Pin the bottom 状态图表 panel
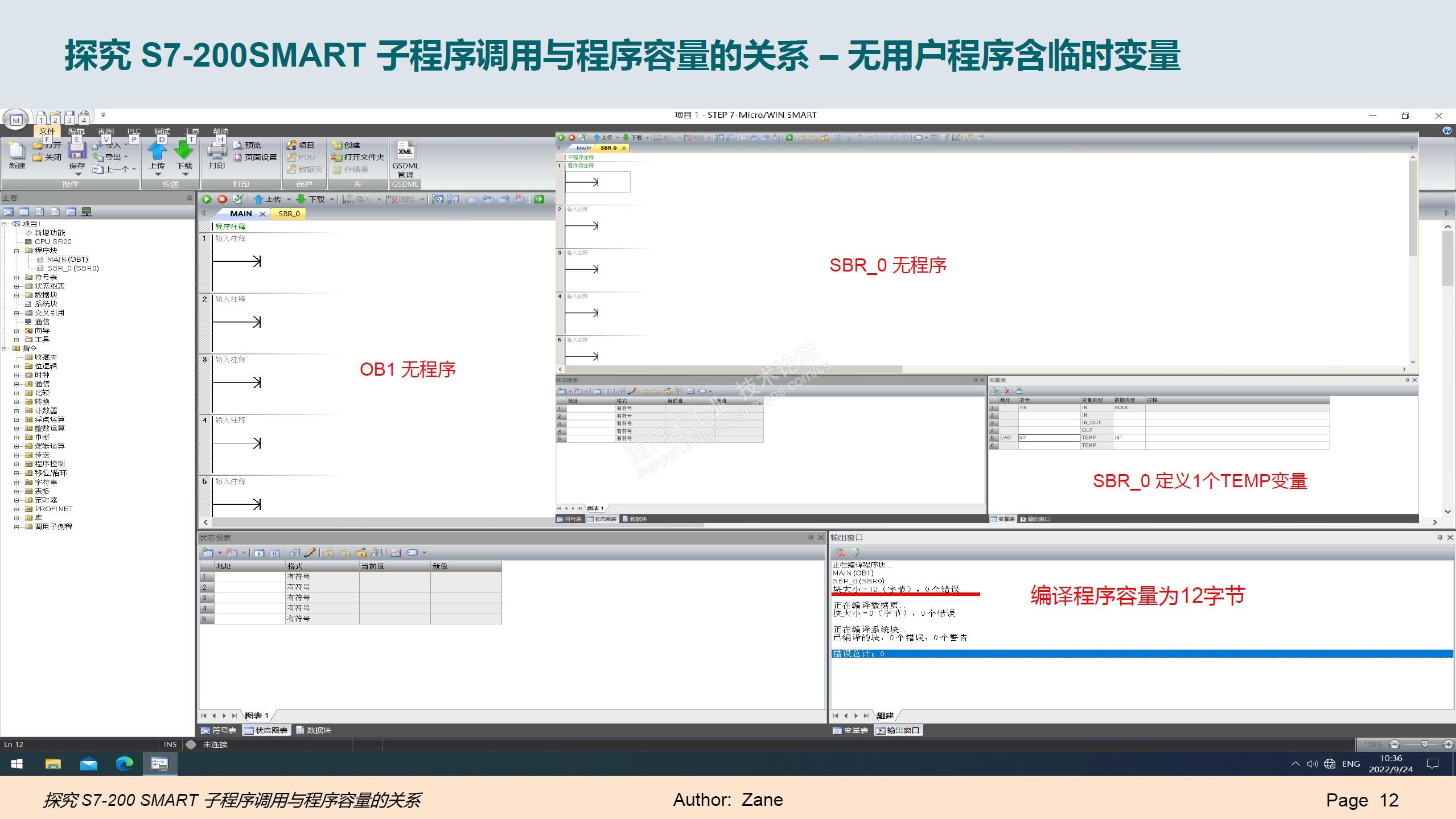 pyautogui.click(x=811, y=537)
